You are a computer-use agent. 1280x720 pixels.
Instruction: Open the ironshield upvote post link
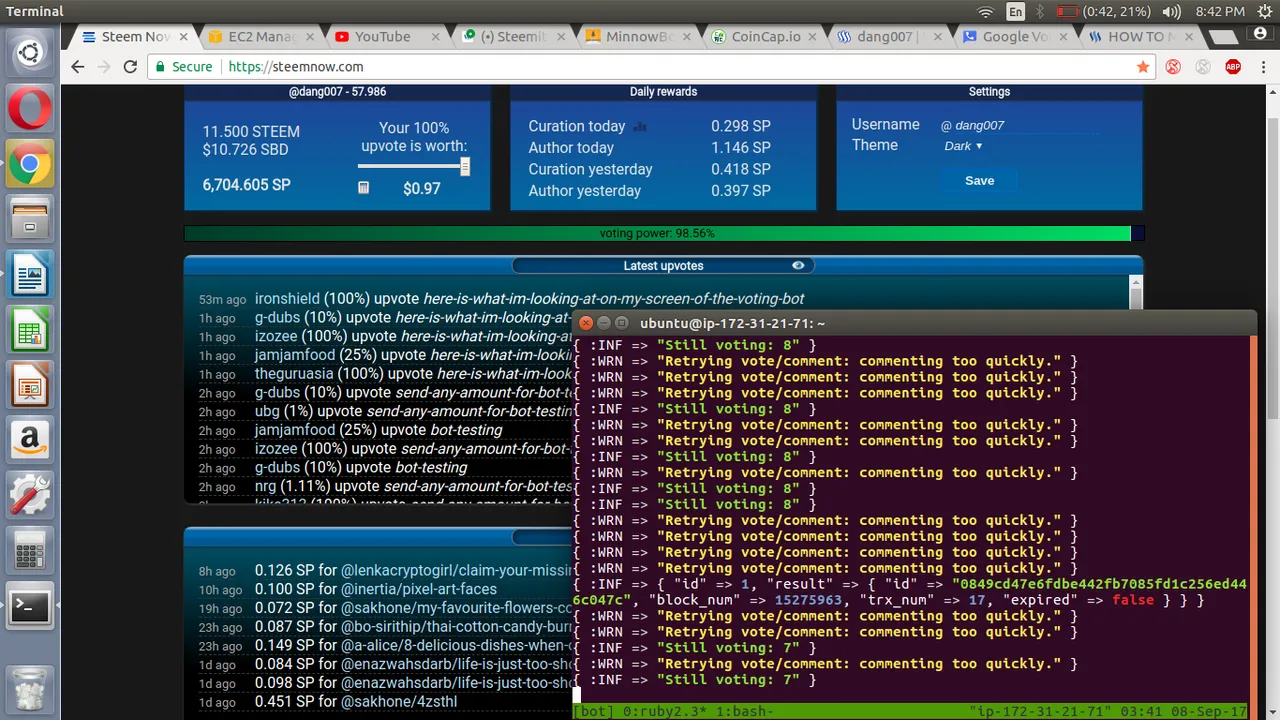click(x=613, y=299)
